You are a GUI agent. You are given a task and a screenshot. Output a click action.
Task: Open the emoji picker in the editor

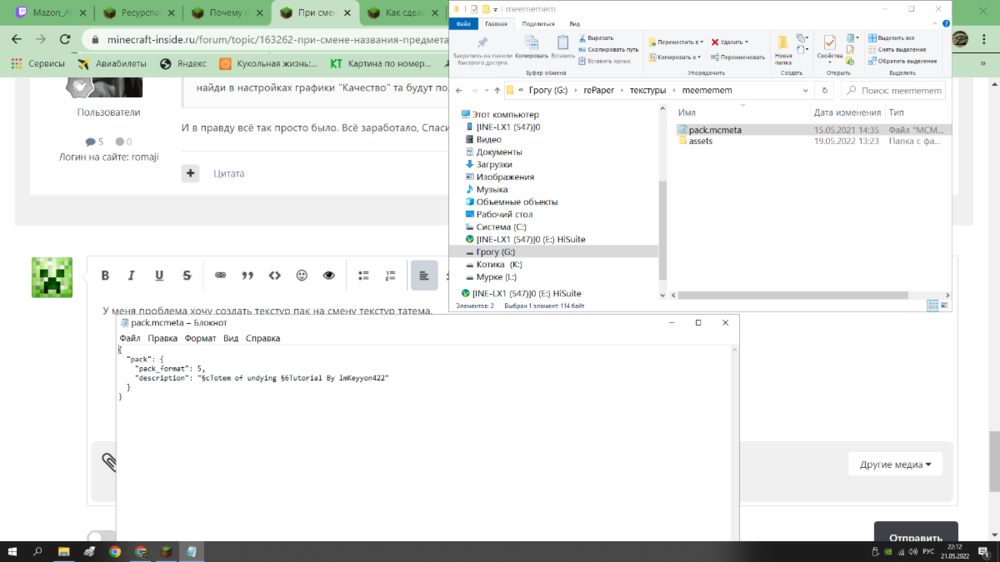(302, 276)
